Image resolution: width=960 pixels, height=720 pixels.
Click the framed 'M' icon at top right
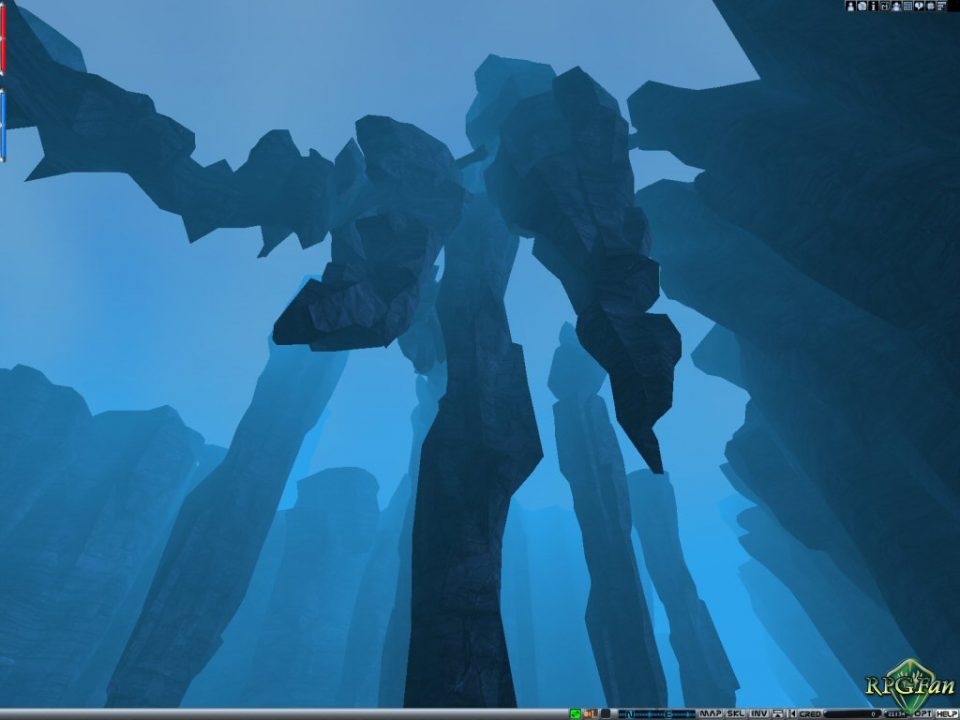click(x=885, y=6)
